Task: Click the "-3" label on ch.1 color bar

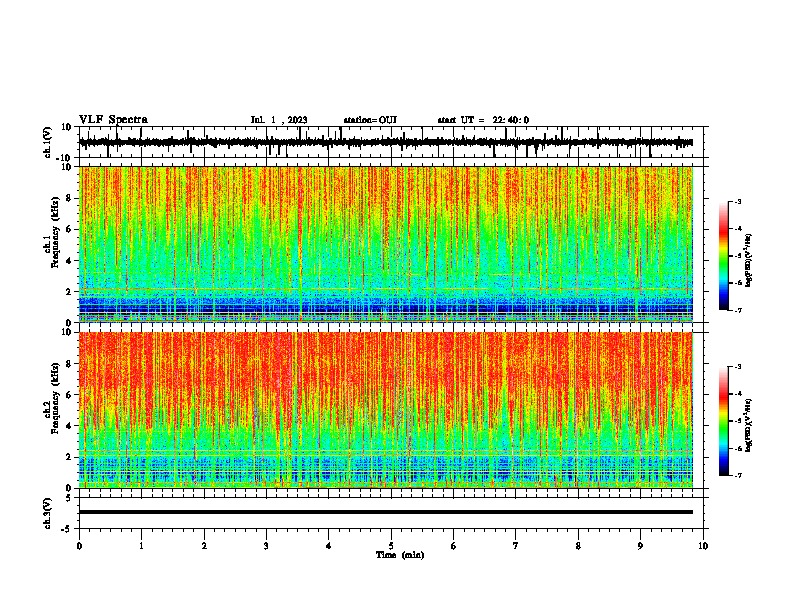Action: 738,201
